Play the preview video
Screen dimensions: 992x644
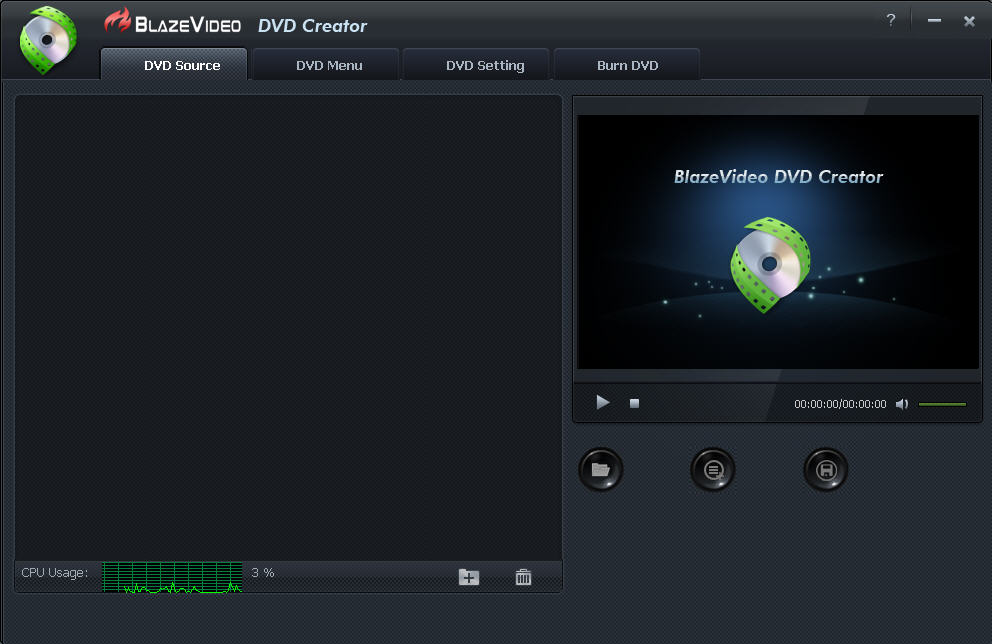[x=602, y=402]
